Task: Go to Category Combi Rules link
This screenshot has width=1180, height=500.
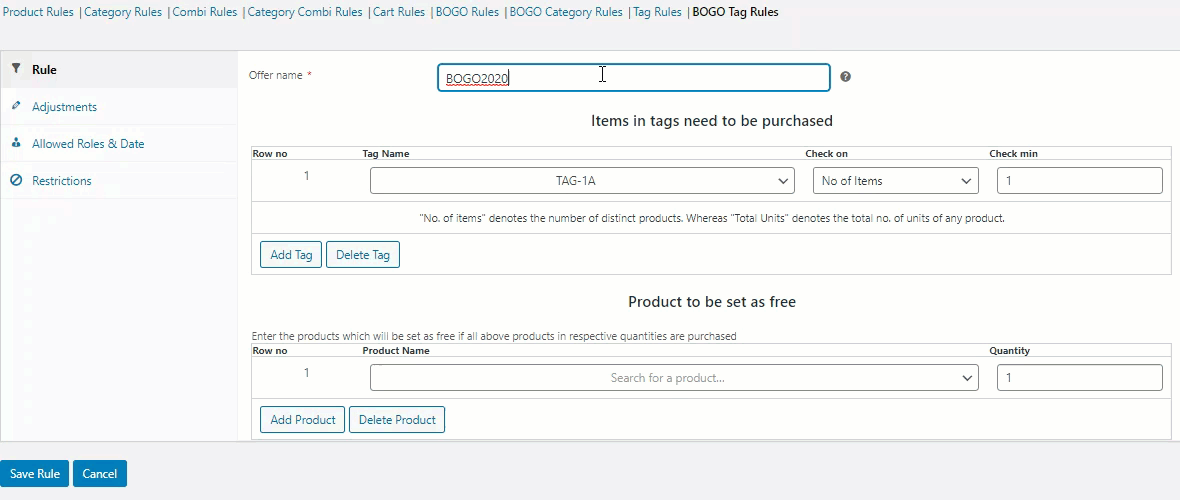Action: tap(305, 12)
